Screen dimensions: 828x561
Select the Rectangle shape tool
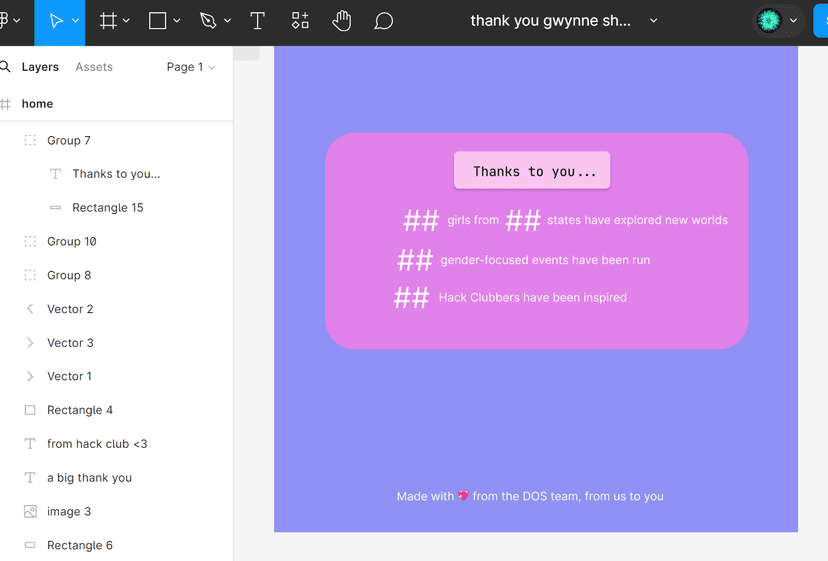[158, 21]
